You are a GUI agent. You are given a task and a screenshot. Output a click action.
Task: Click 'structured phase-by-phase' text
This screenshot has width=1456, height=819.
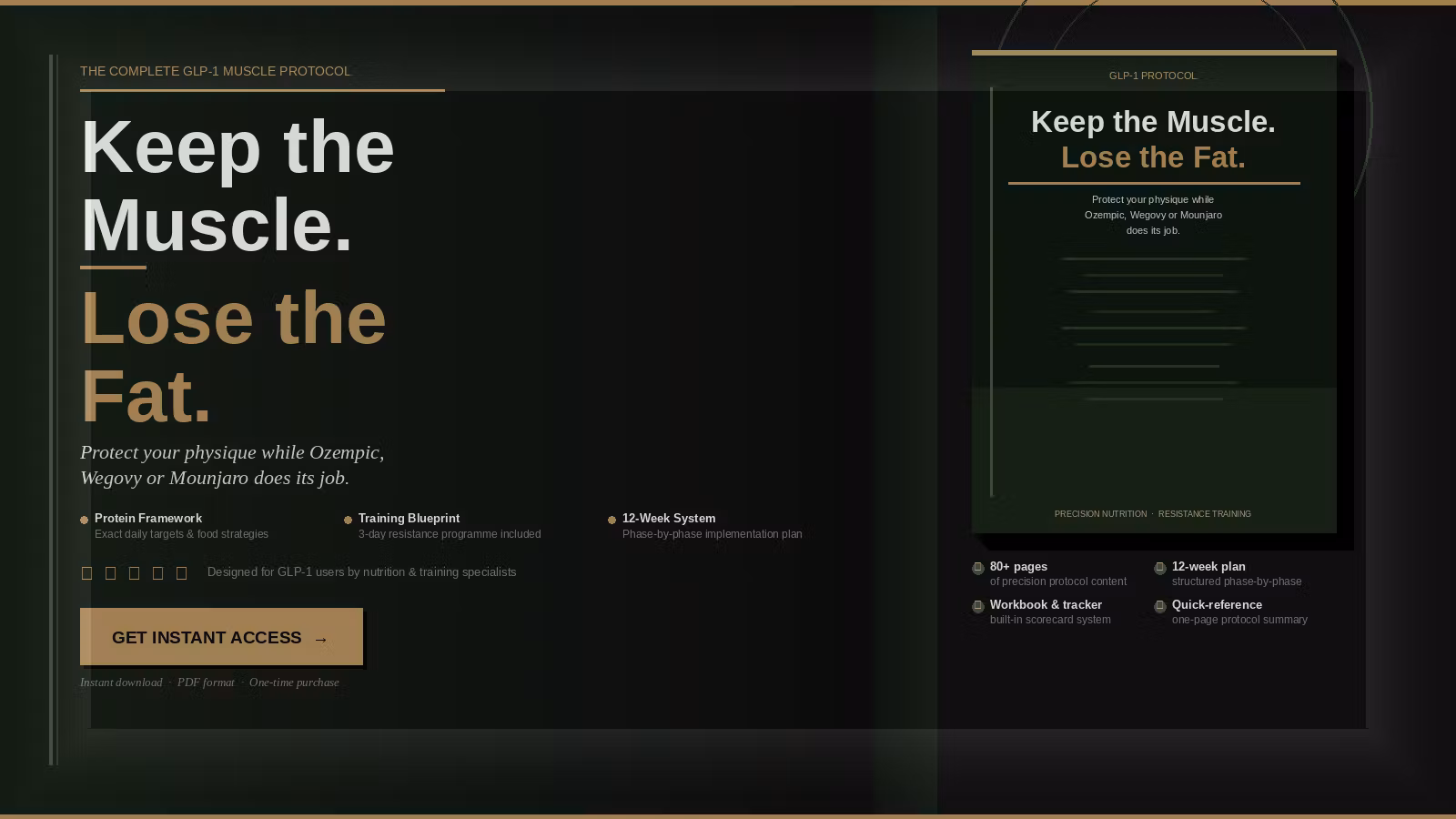point(1237,581)
